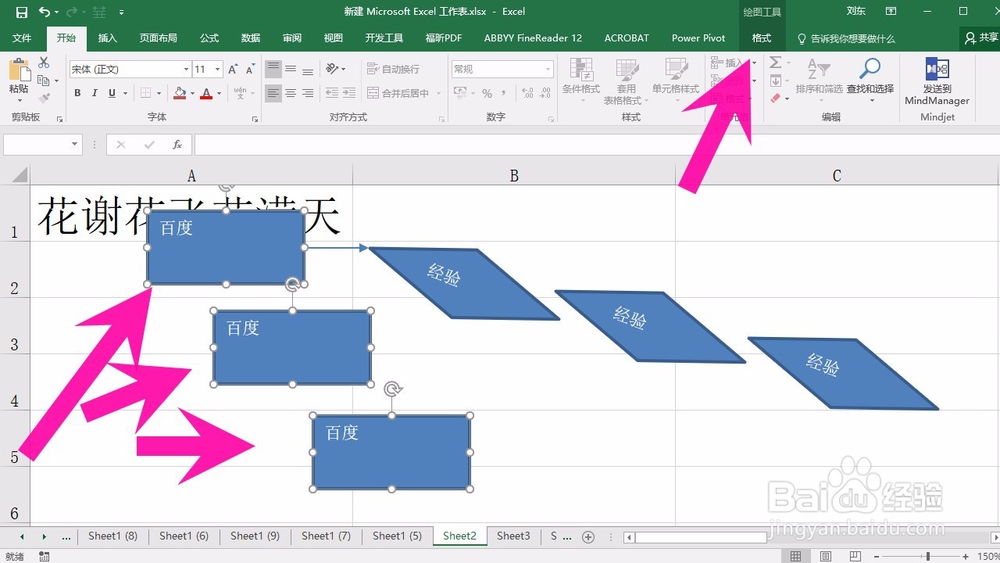
Task: Center text horizontally
Action: (291, 93)
